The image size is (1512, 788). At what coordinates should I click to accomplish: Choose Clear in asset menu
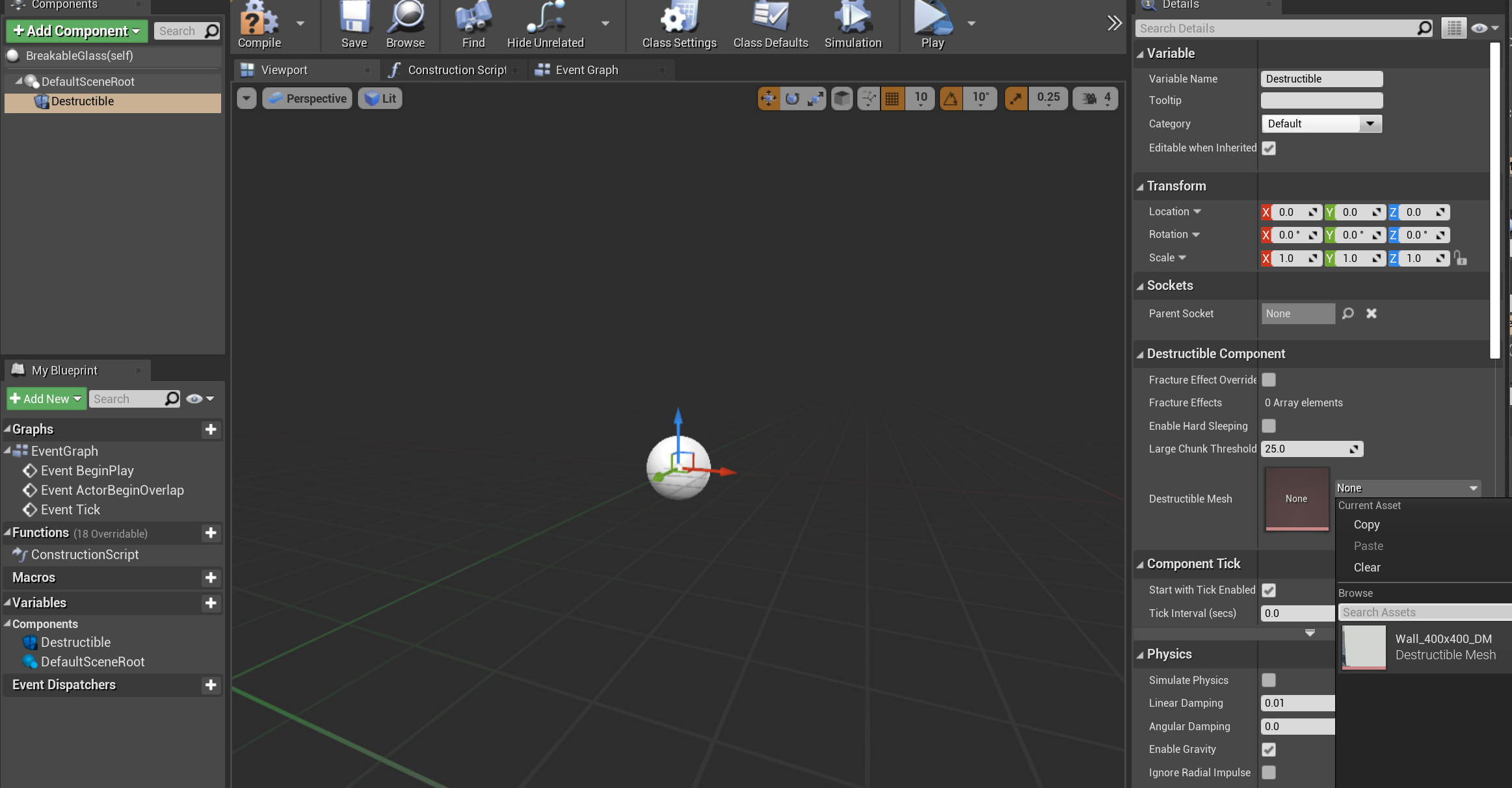[x=1367, y=568]
